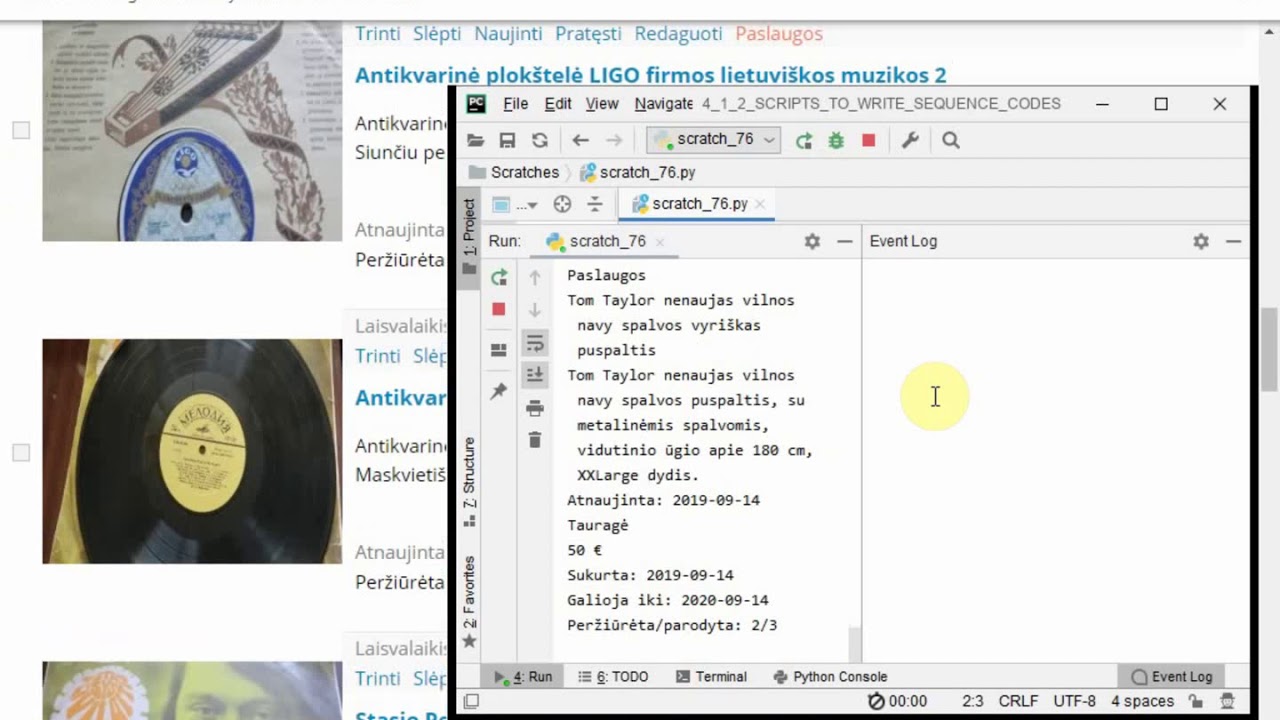Stop the process in the Run panel
Screen dimensions: 1280x720
[x=499, y=309]
